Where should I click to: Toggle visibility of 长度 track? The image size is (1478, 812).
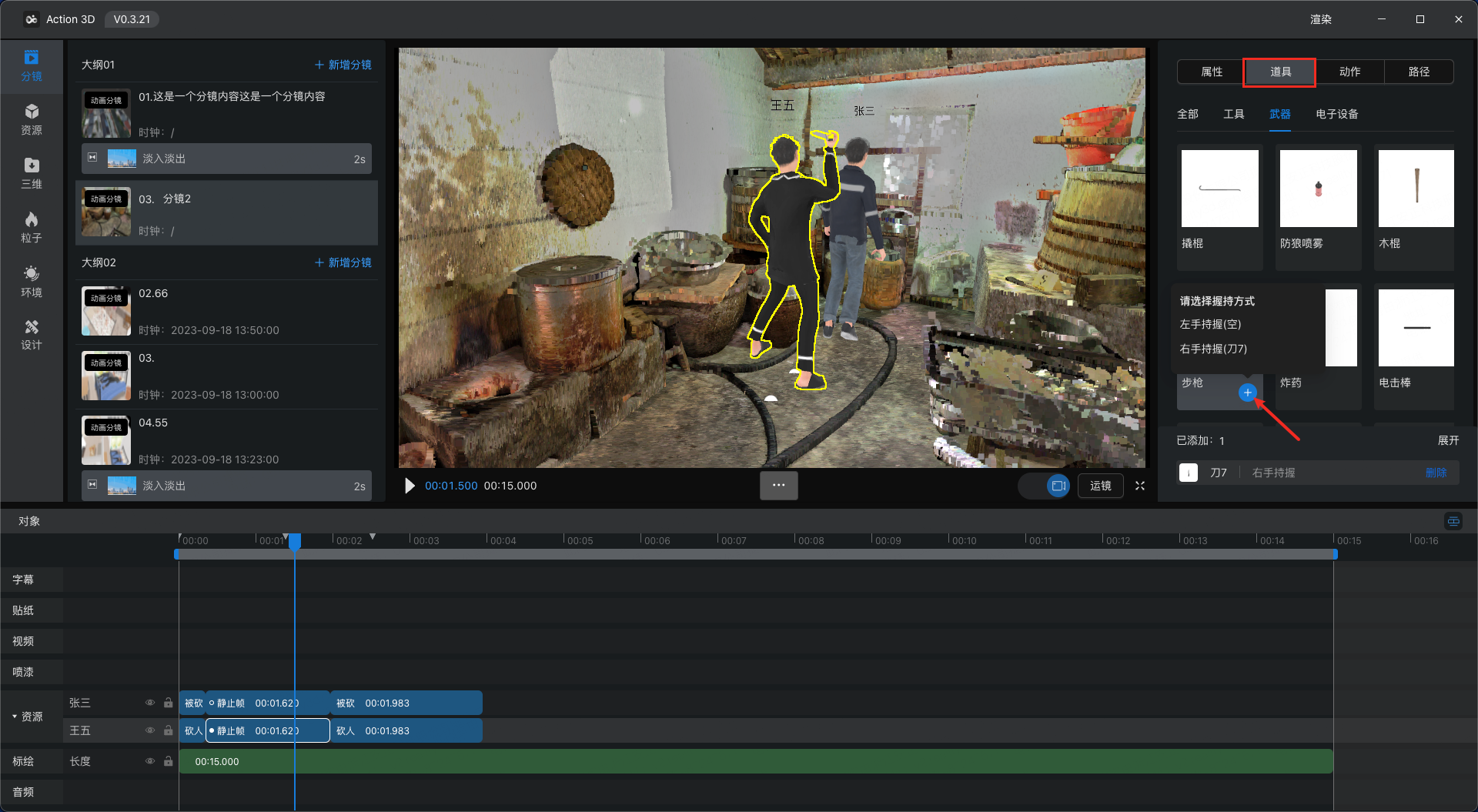click(x=150, y=761)
